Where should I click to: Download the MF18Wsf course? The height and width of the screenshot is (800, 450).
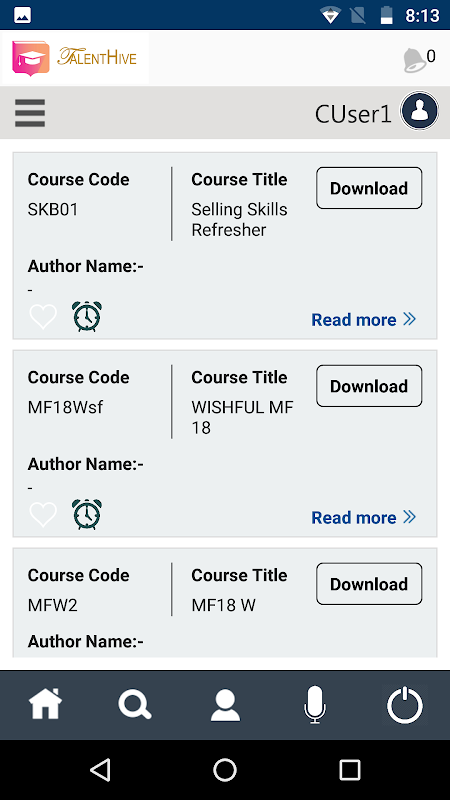coord(369,386)
